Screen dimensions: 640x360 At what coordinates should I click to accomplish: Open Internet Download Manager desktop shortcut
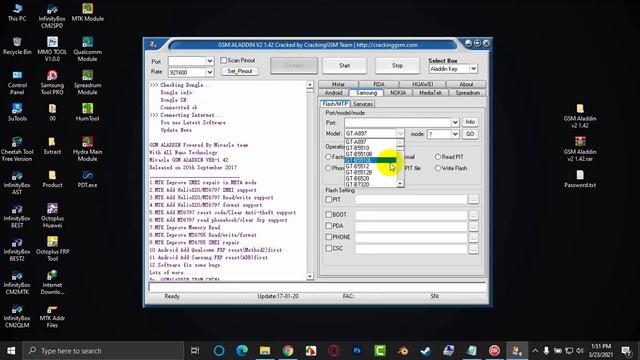[52, 282]
